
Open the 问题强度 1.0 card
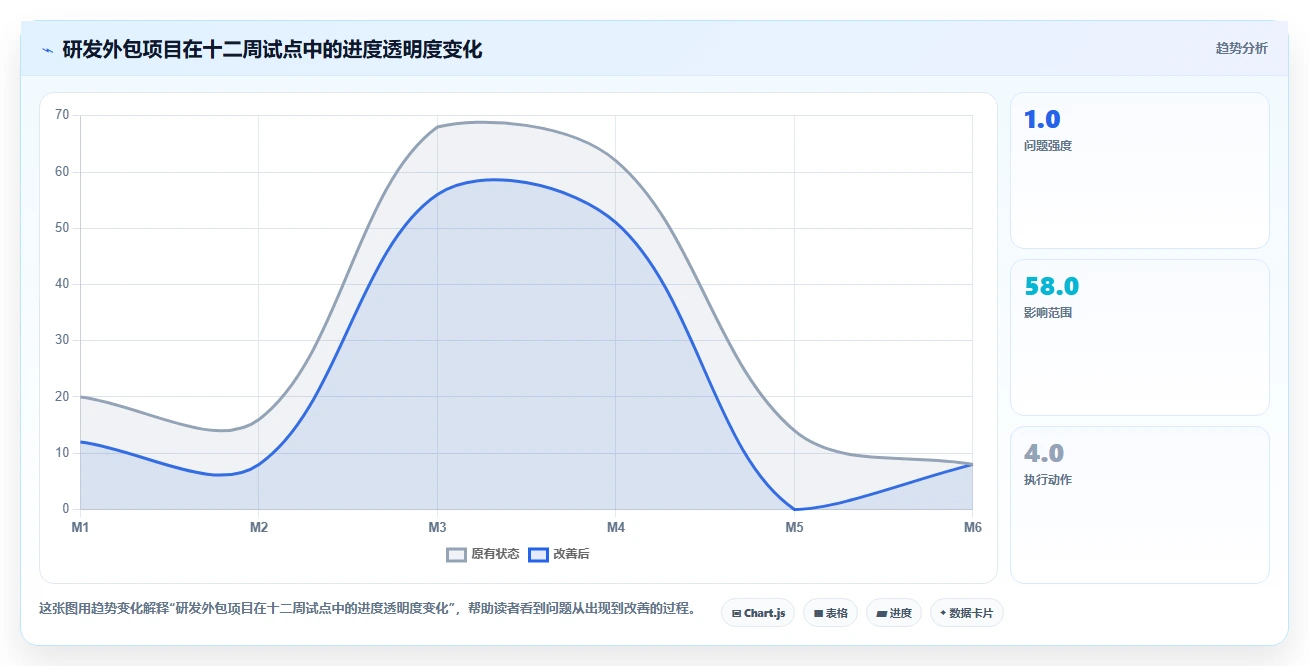pyautogui.click(x=1140, y=170)
